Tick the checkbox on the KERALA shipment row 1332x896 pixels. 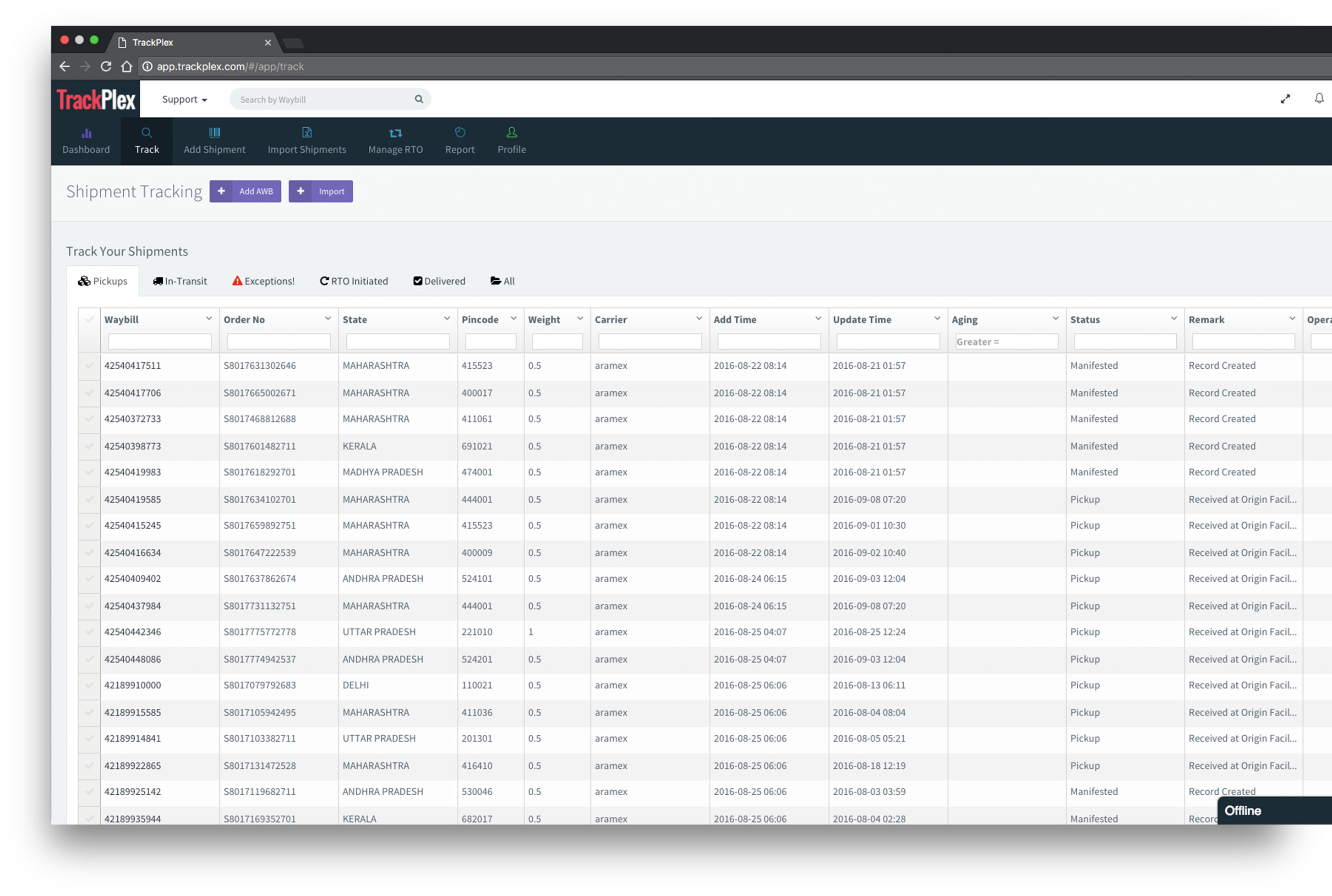[x=89, y=446]
